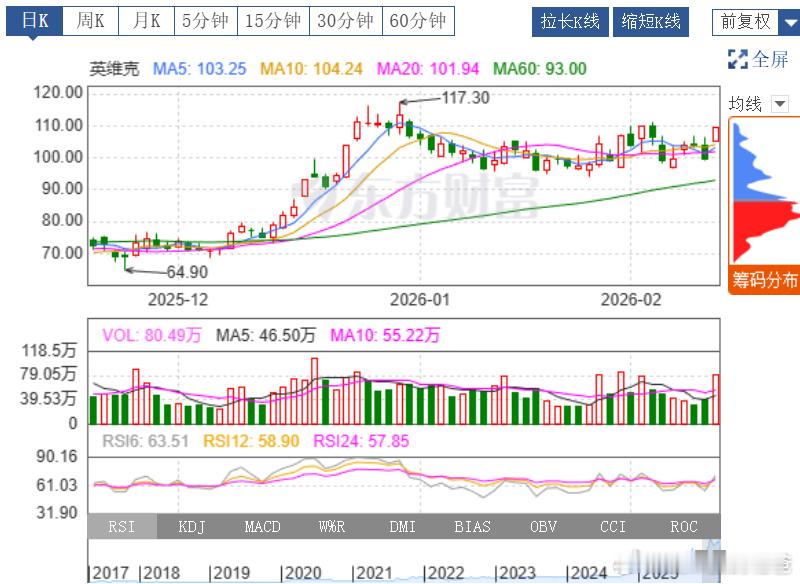Open fullscreen via the 全屏 label
800x584 pixels.
point(770,60)
